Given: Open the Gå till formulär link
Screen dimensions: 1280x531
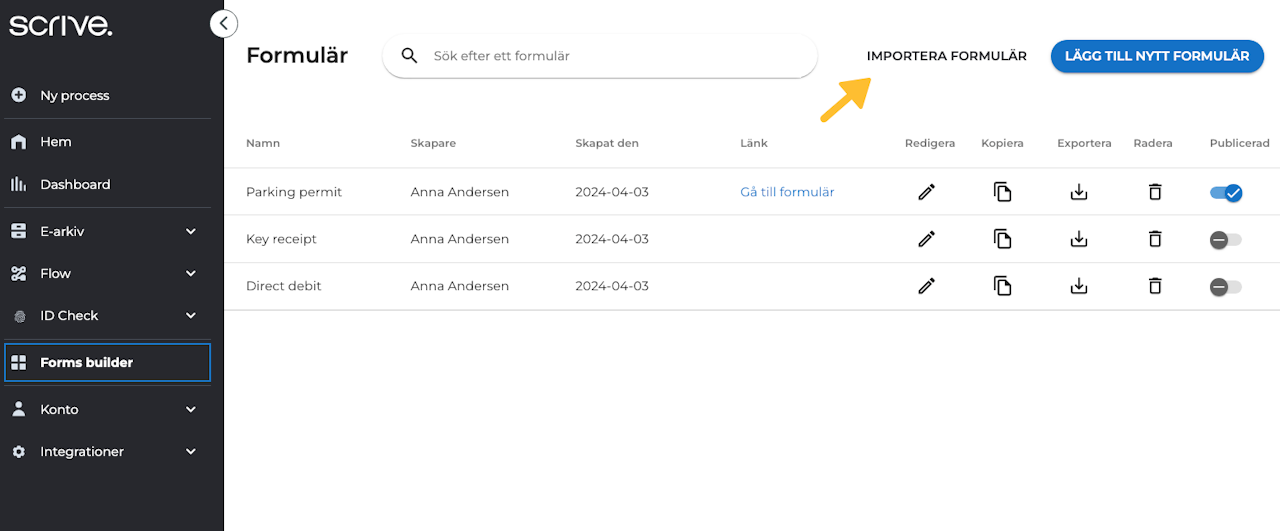Looking at the screenshot, I should coord(787,192).
